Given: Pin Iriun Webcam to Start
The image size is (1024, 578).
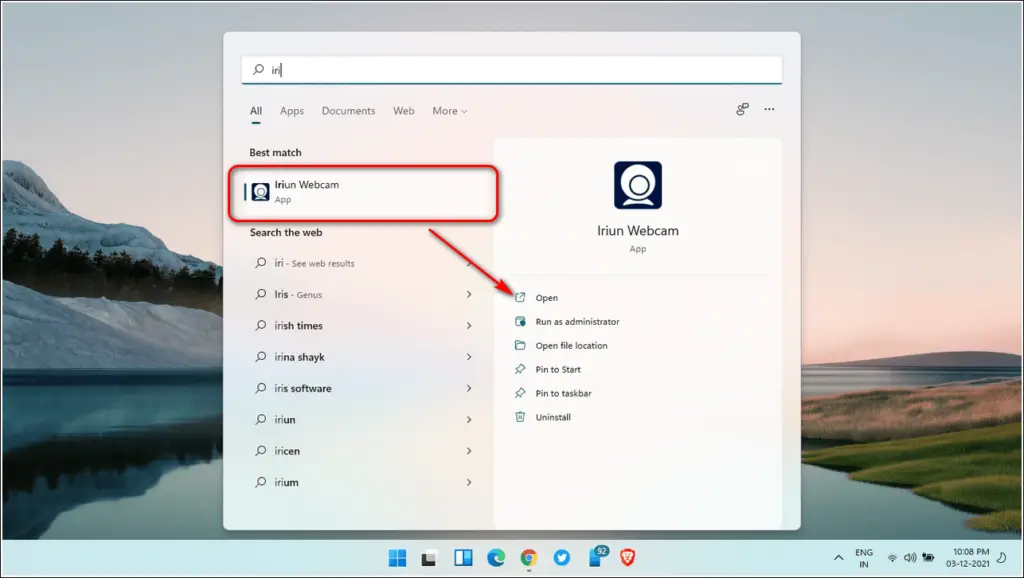Looking at the screenshot, I should click(x=558, y=370).
